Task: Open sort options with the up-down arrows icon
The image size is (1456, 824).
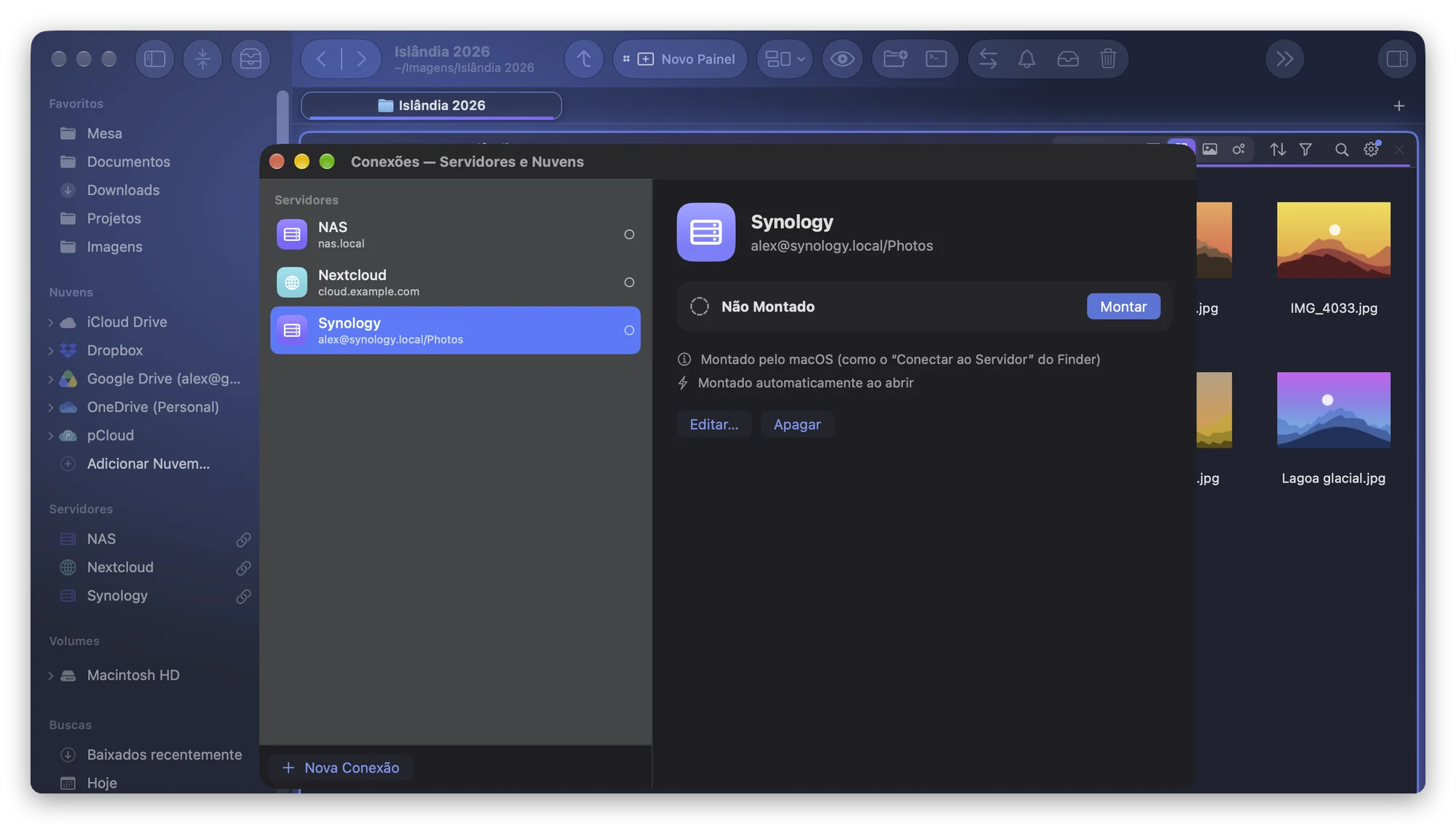Action: [x=1278, y=149]
